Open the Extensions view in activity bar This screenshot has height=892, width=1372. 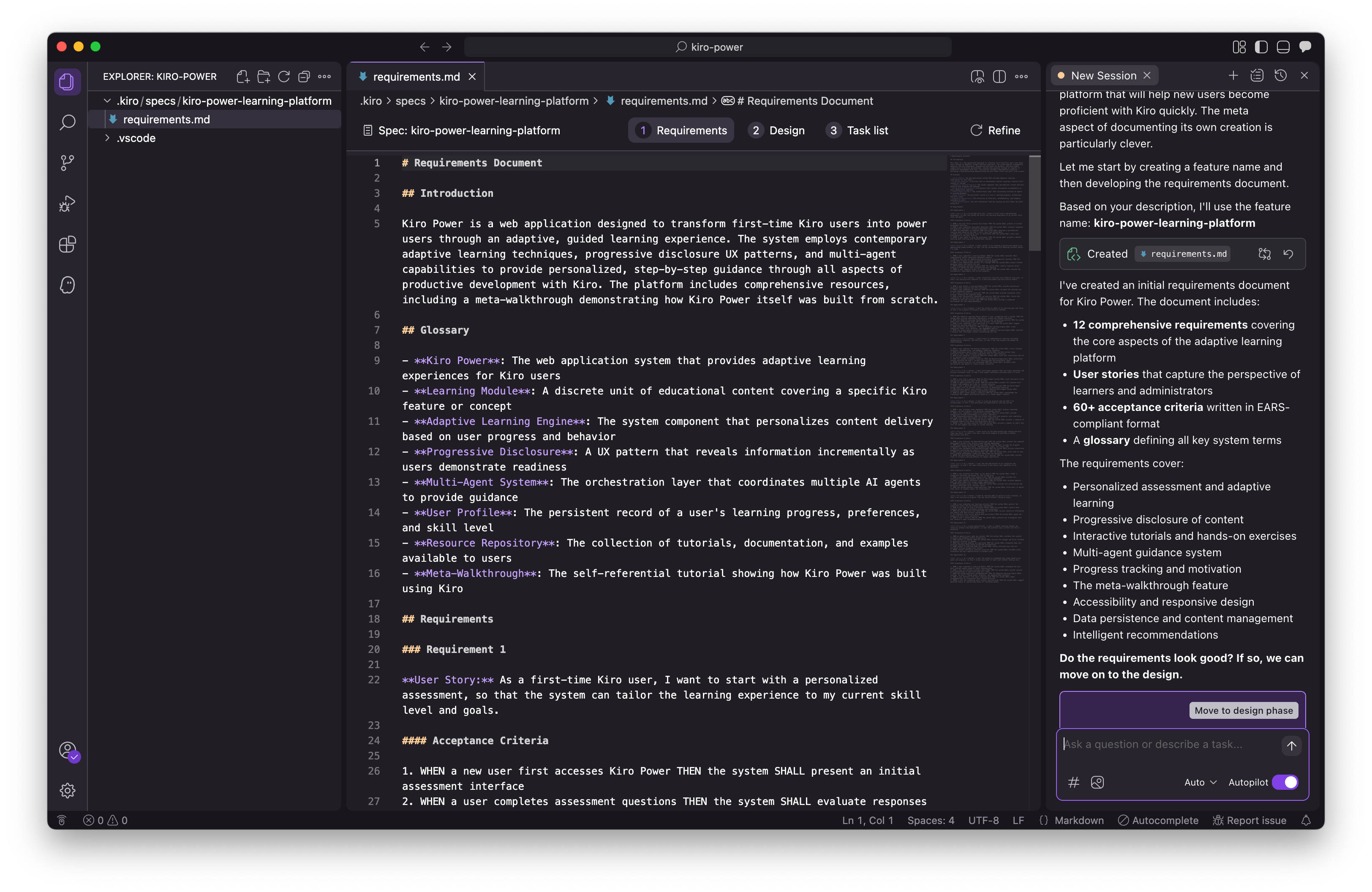click(68, 244)
